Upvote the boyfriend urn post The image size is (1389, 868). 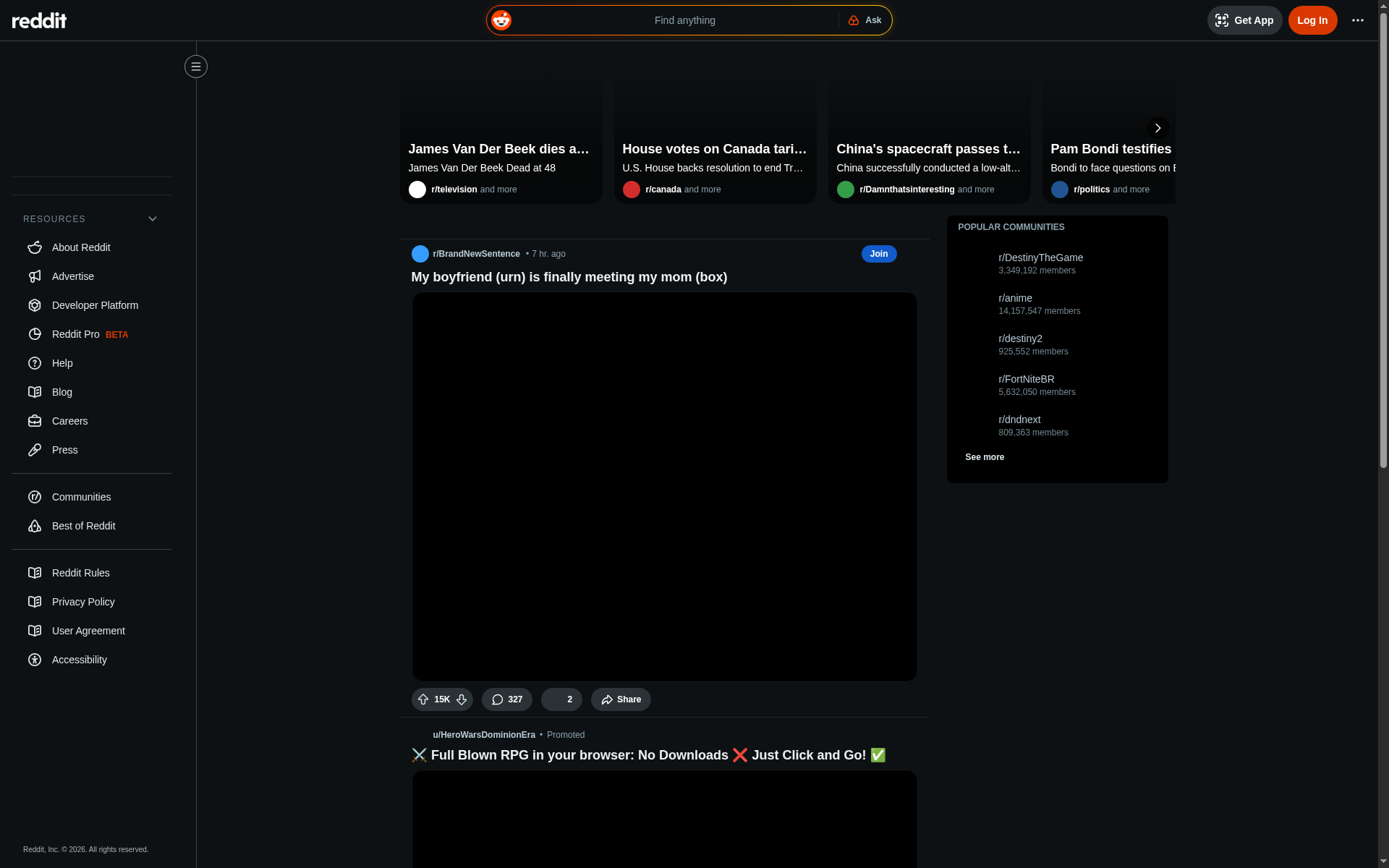(424, 699)
